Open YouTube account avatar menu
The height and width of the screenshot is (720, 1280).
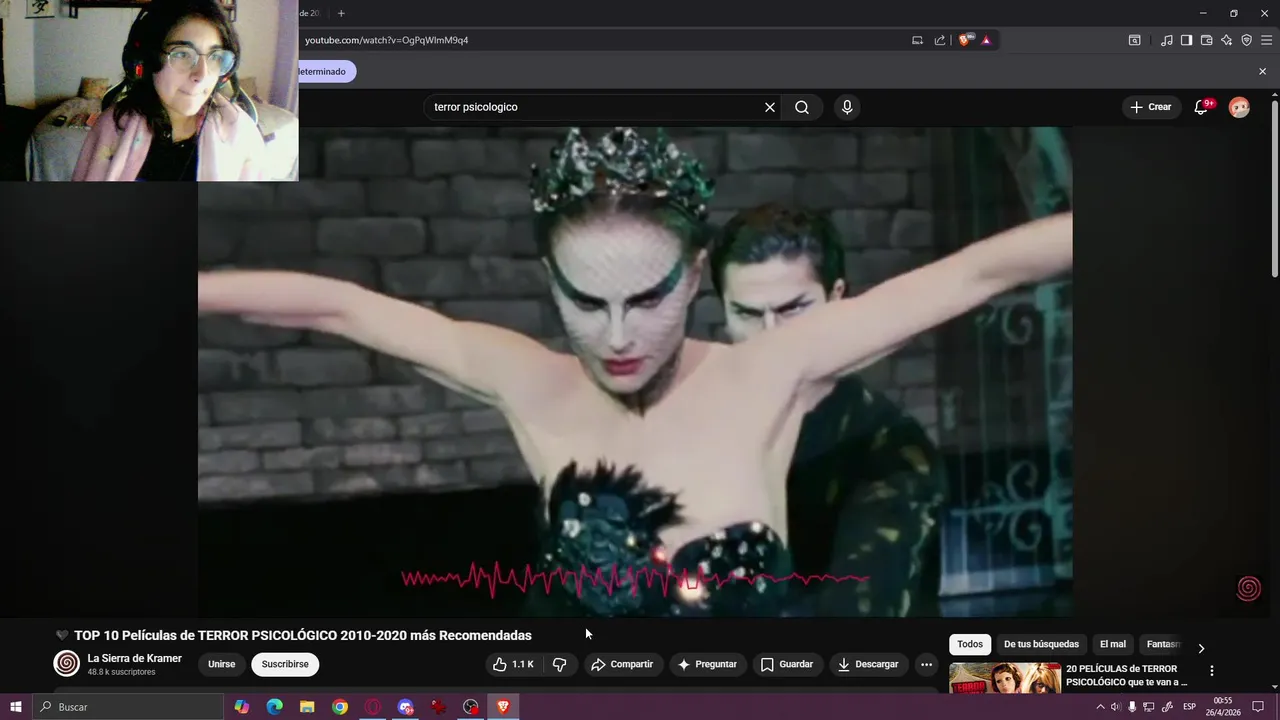coord(1239,107)
